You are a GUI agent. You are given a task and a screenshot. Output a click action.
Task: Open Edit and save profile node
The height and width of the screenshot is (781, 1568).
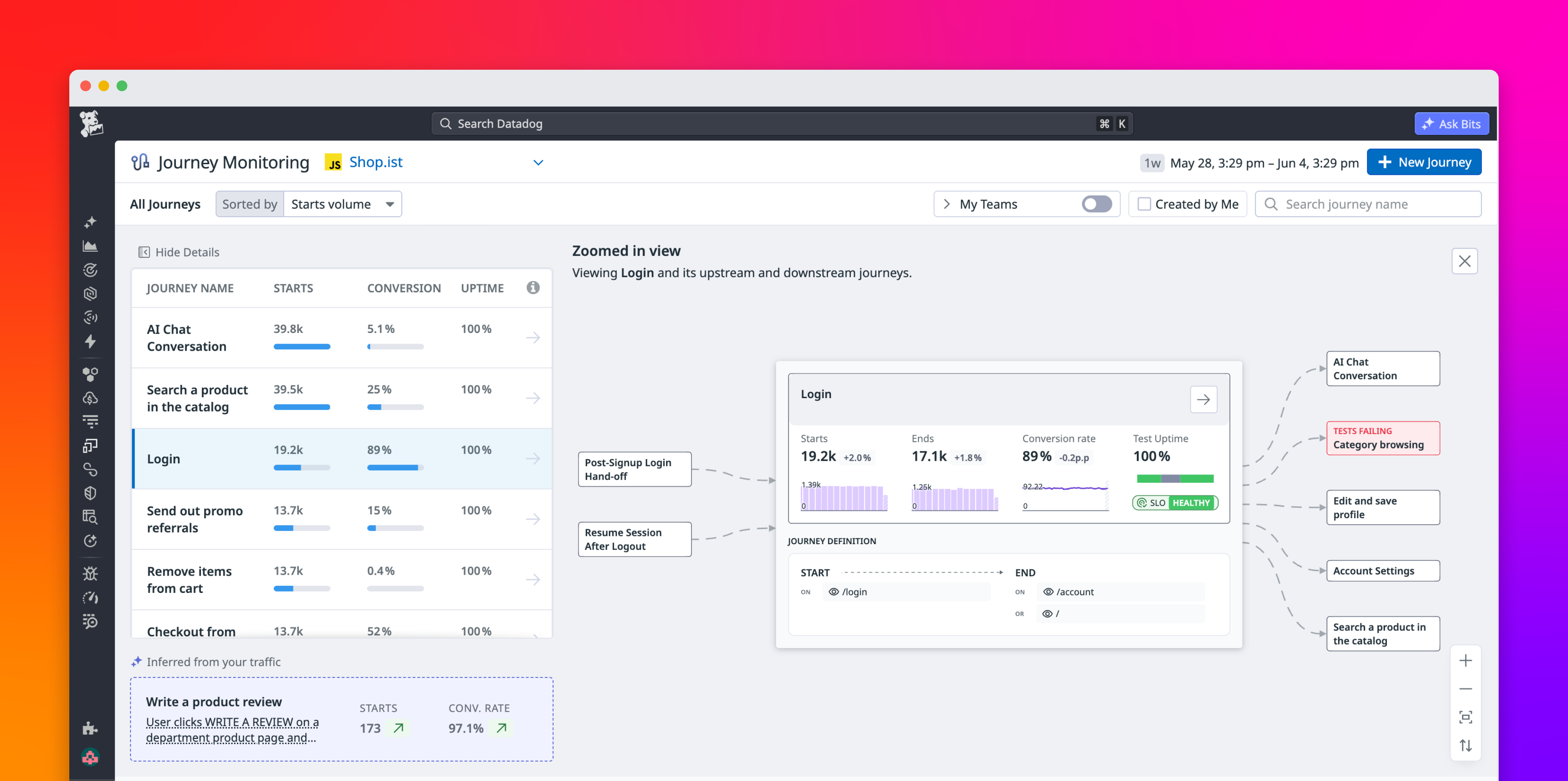click(1382, 508)
